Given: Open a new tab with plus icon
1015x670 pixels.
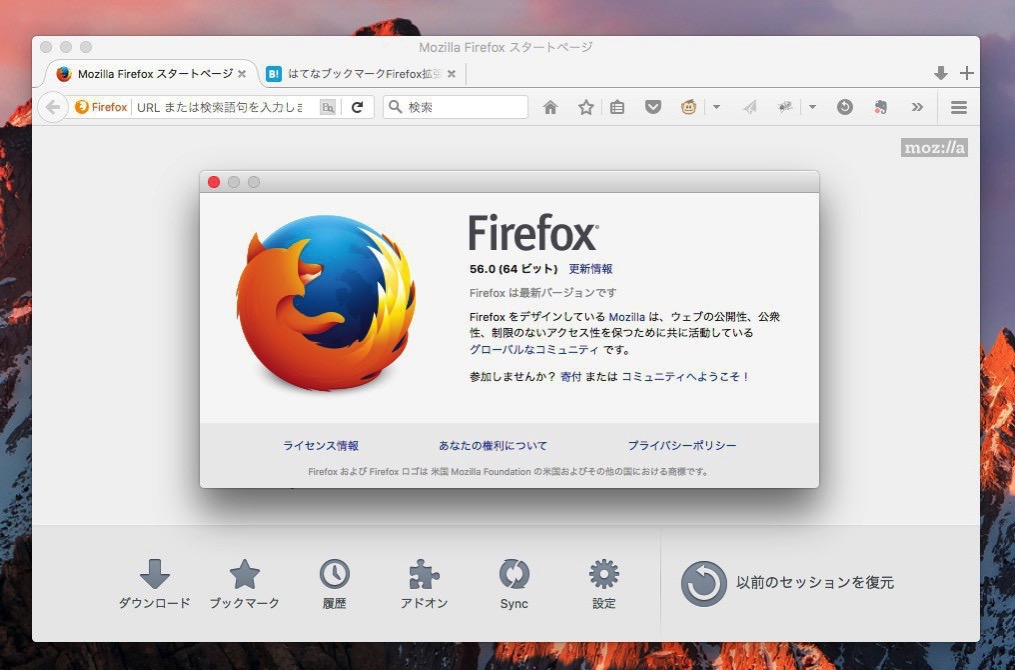Looking at the screenshot, I should pyautogui.click(x=966, y=73).
